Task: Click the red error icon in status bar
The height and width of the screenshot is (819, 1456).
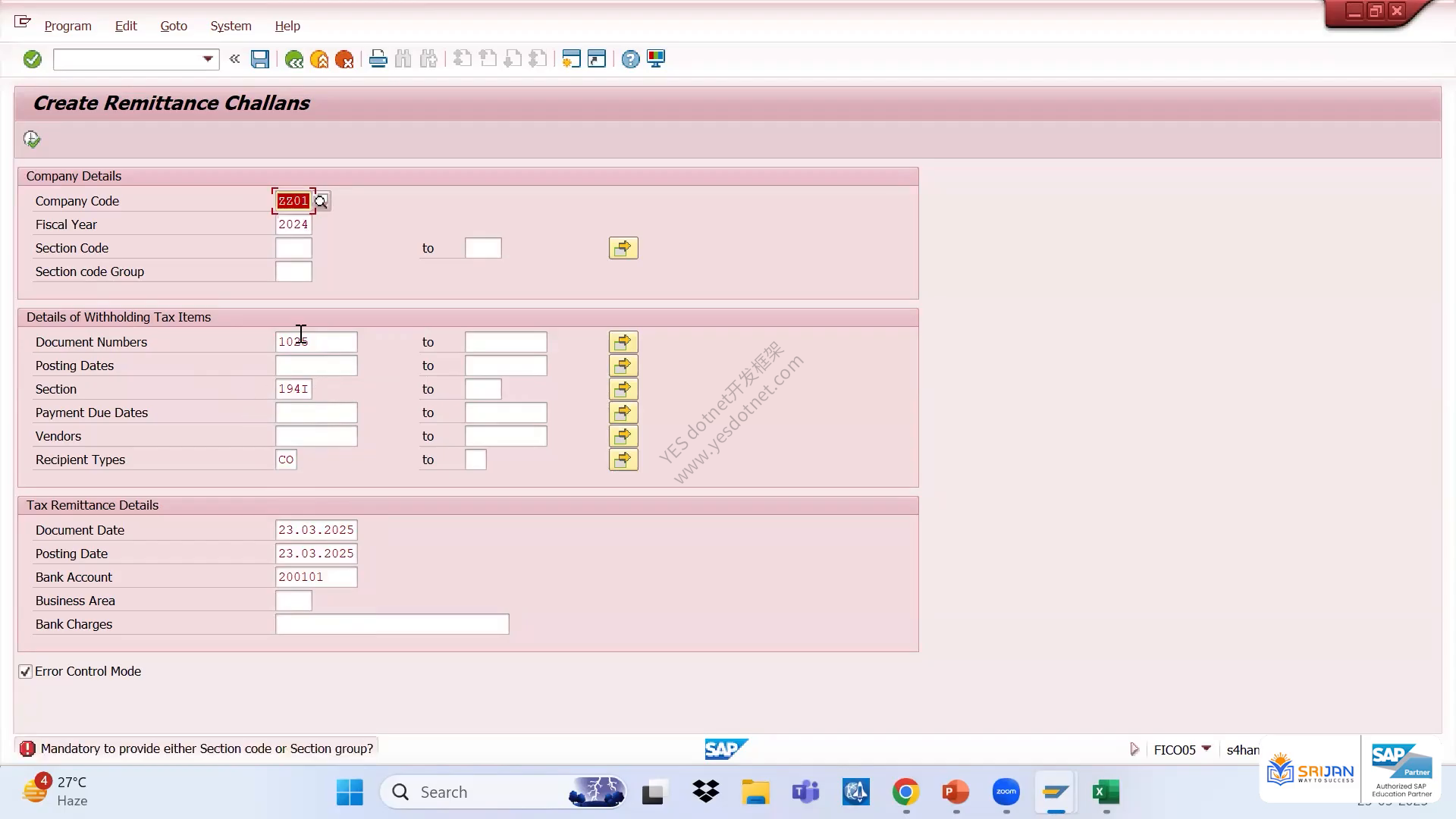Action: click(x=27, y=748)
